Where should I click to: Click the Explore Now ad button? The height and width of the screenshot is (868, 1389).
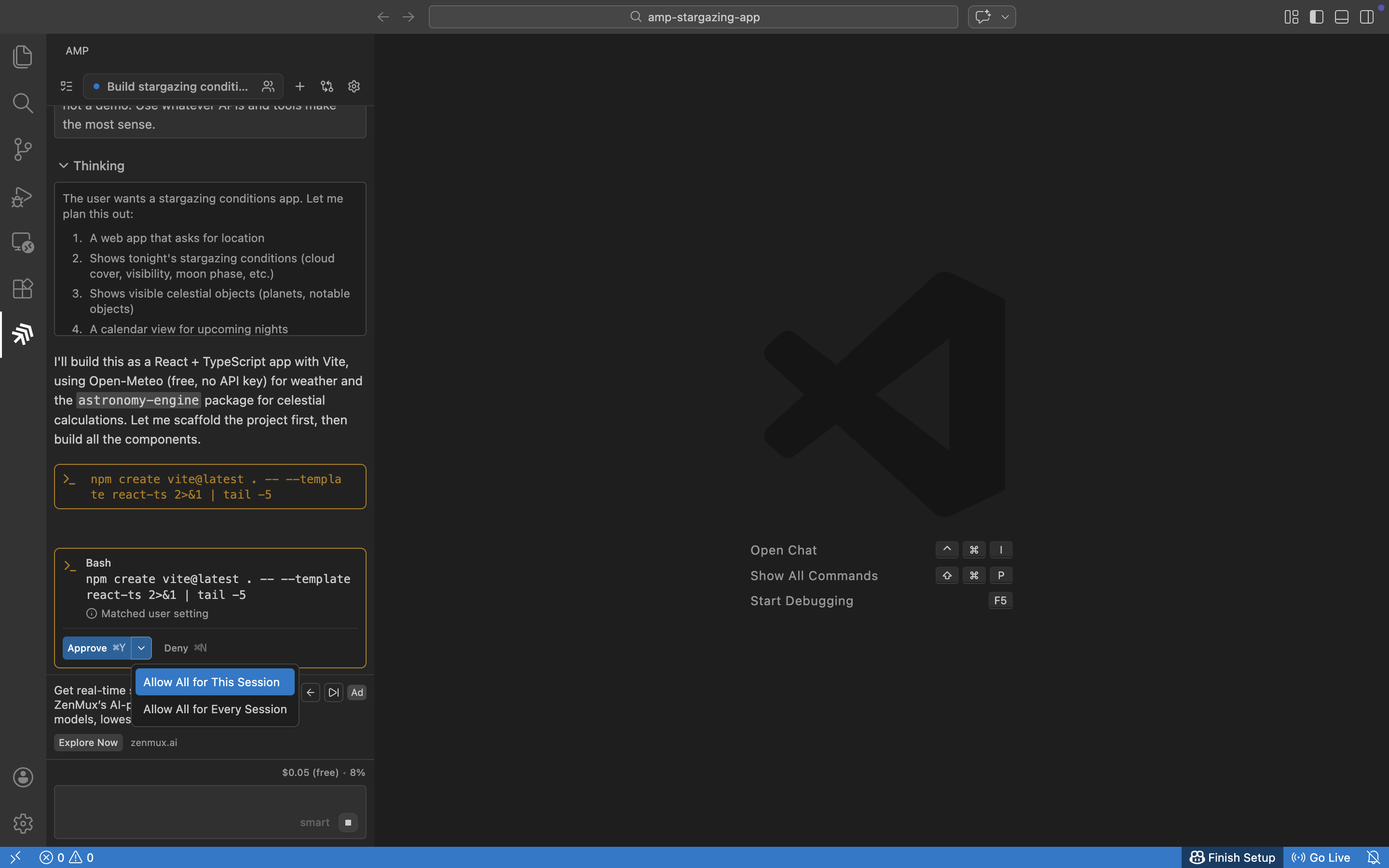pos(88,742)
